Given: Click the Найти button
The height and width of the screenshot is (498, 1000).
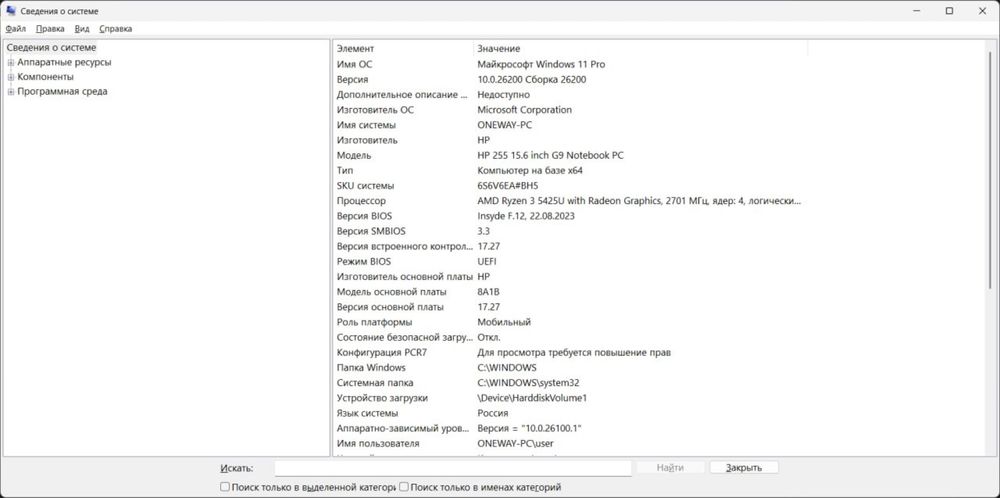Looking at the screenshot, I should 670,468.
